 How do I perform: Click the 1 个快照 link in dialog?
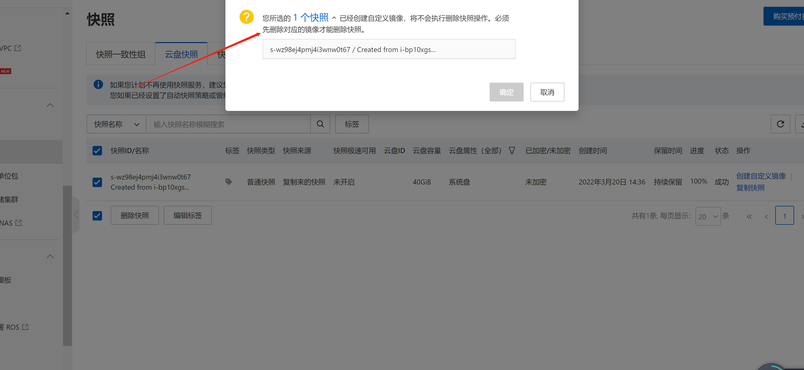311,17
